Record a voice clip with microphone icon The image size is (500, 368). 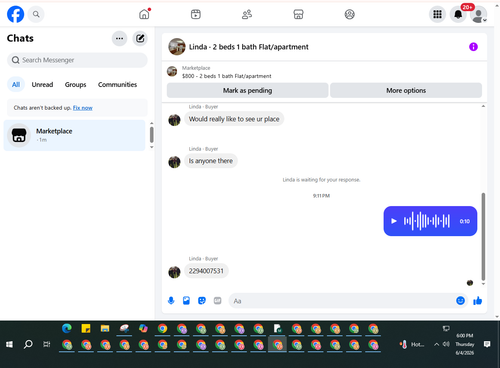[171, 301]
